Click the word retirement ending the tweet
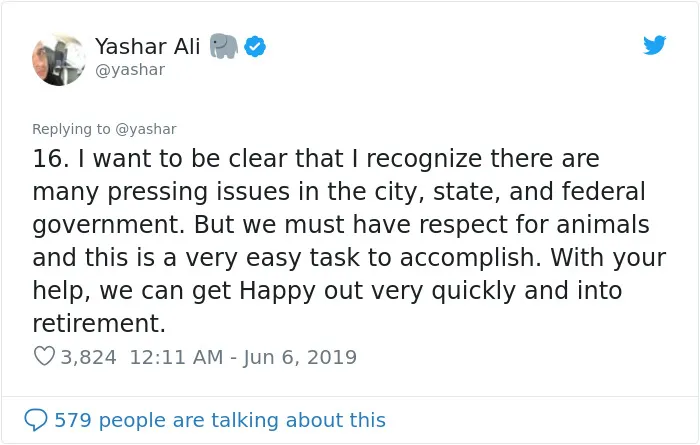Viewport: 700px width, 445px height. pos(99,323)
